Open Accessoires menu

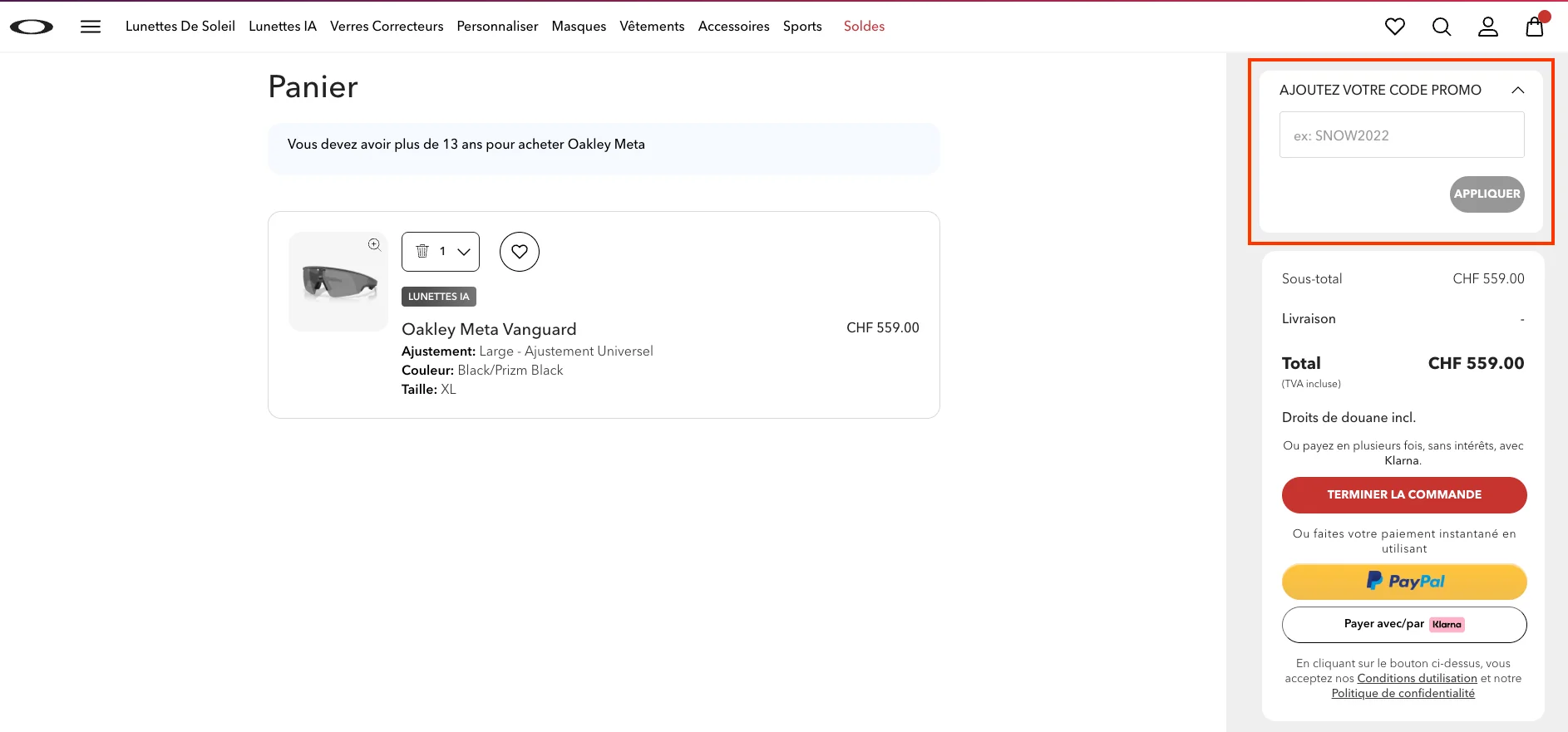click(x=734, y=27)
